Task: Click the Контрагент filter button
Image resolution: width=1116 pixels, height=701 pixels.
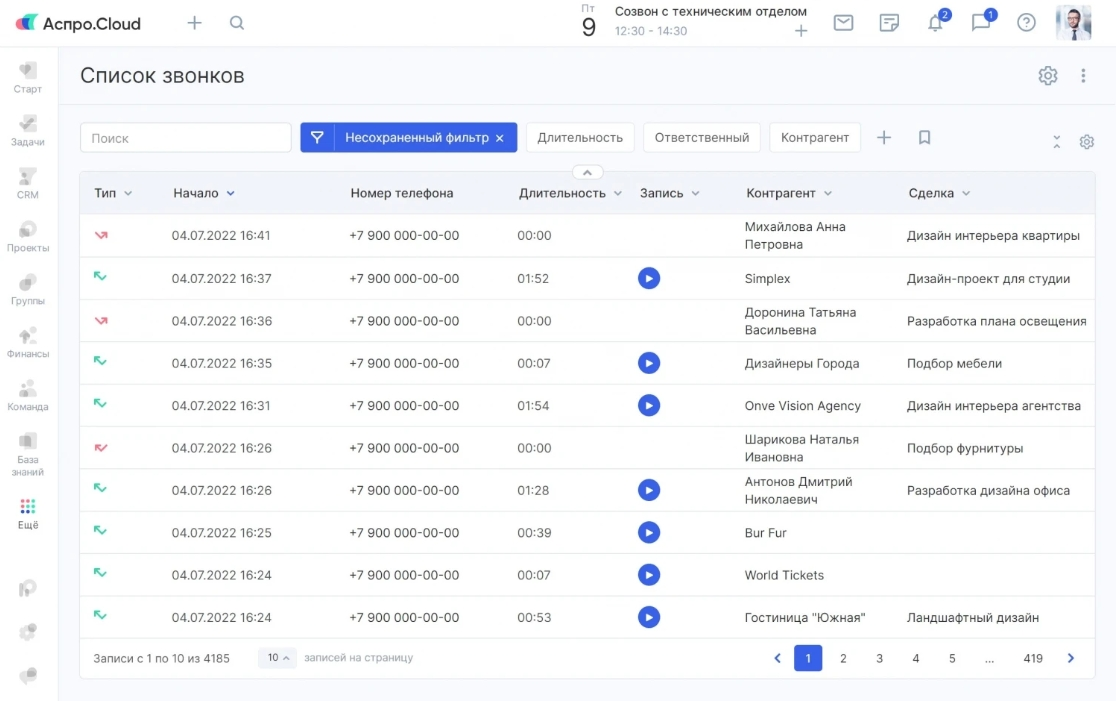Action: pyautogui.click(x=815, y=138)
